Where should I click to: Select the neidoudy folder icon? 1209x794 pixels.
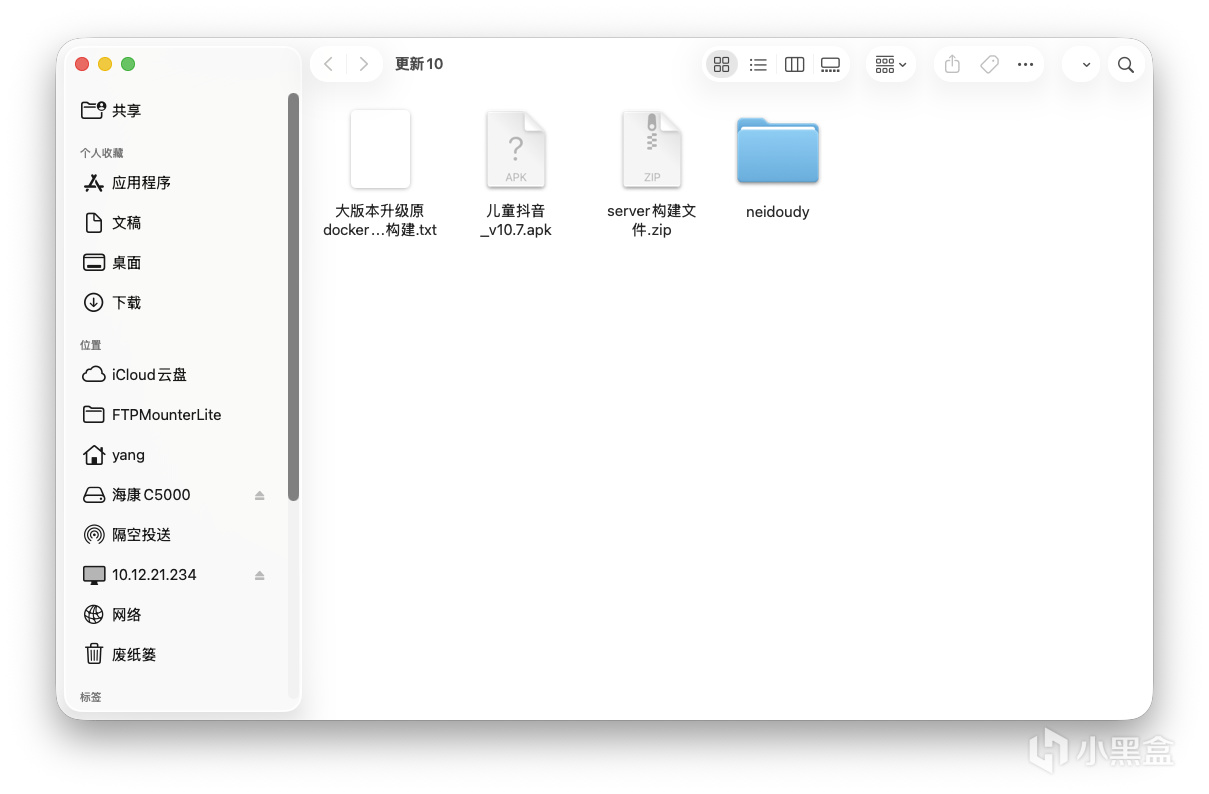point(778,151)
